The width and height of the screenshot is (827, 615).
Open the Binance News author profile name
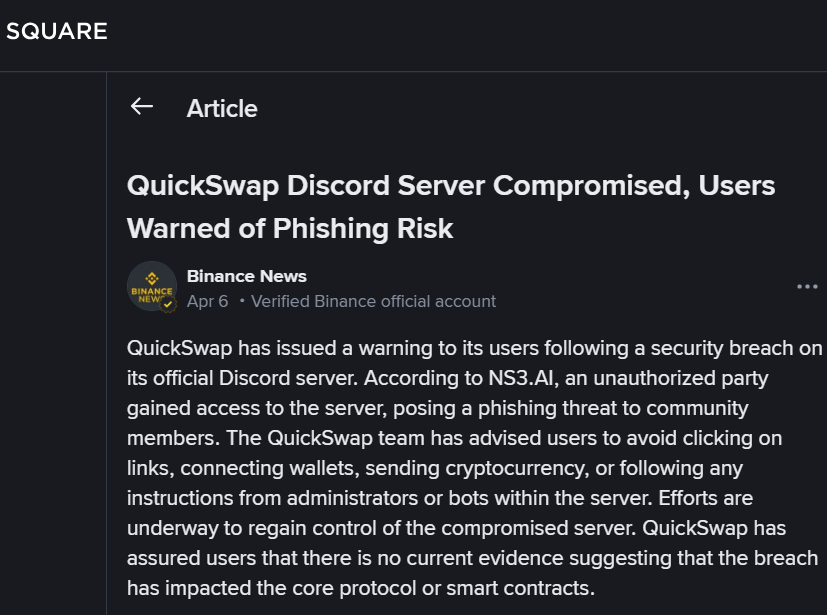click(246, 276)
